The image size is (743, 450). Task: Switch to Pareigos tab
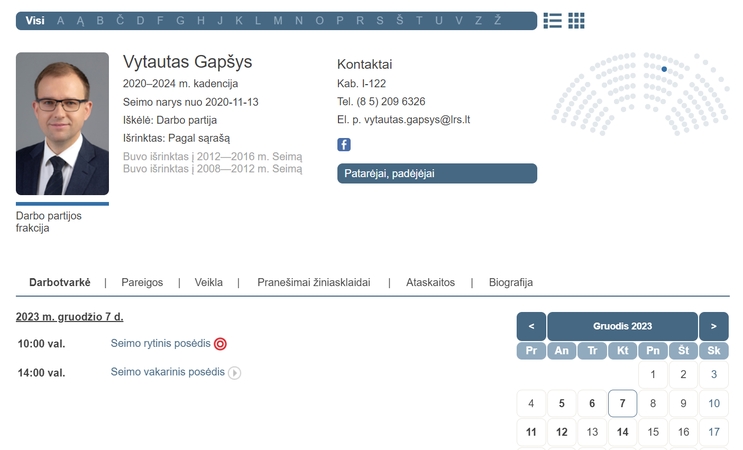pos(142,282)
